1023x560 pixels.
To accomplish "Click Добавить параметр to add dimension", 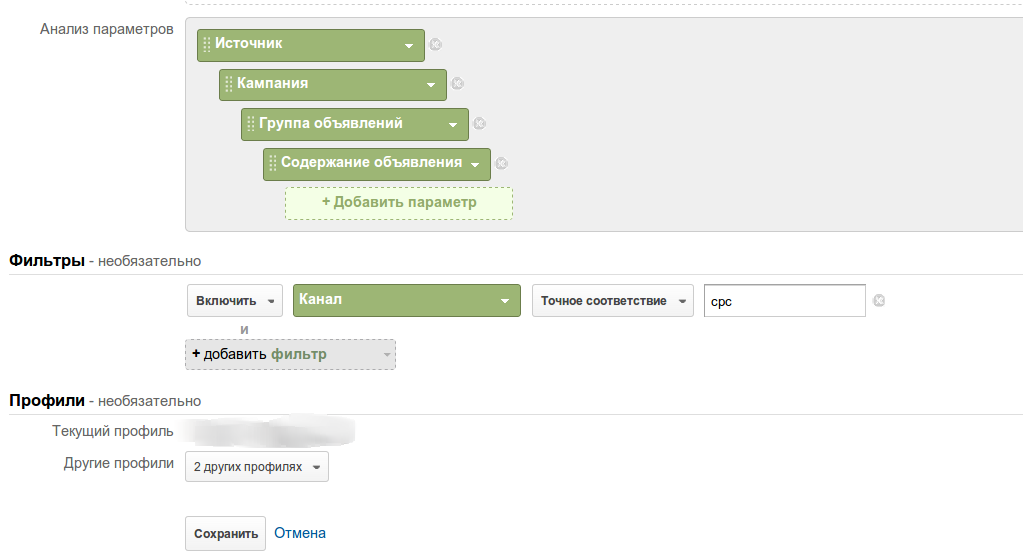I will tap(399, 203).
